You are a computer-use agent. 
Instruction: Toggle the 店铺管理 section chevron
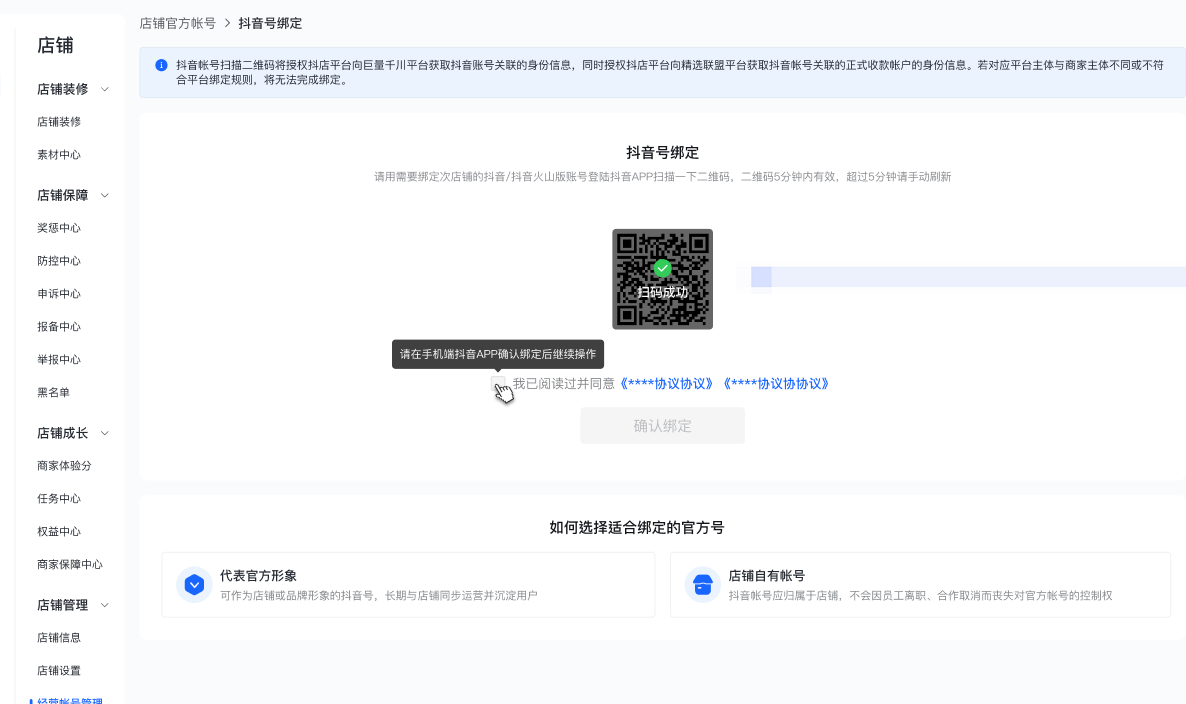(x=105, y=605)
